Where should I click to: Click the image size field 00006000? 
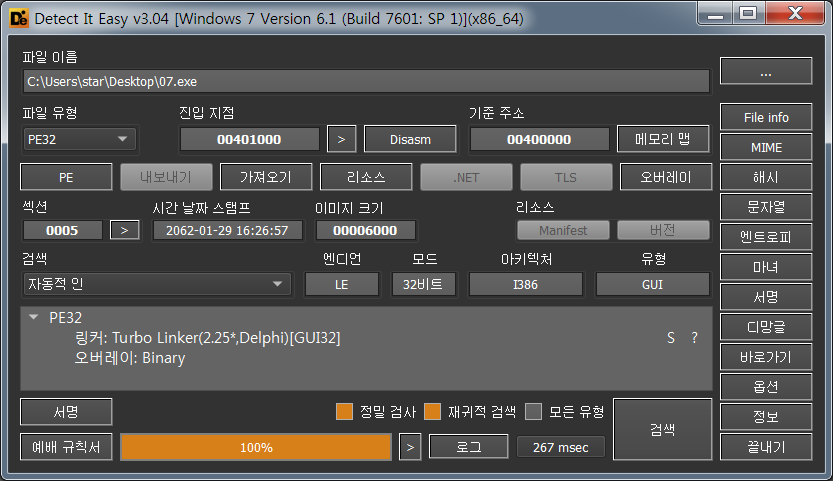click(x=365, y=230)
